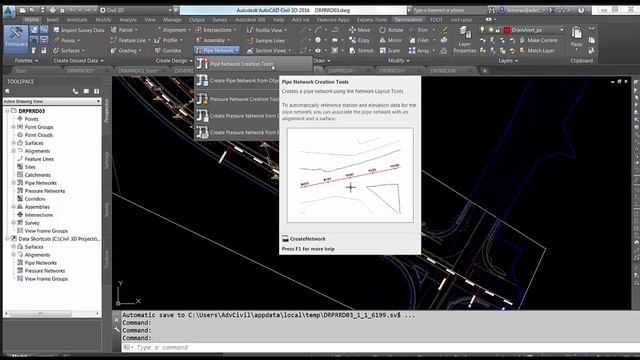The height and width of the screenshot is (360, 640).
Task: Click Match Layer button
Action: (x=537, y=51)
